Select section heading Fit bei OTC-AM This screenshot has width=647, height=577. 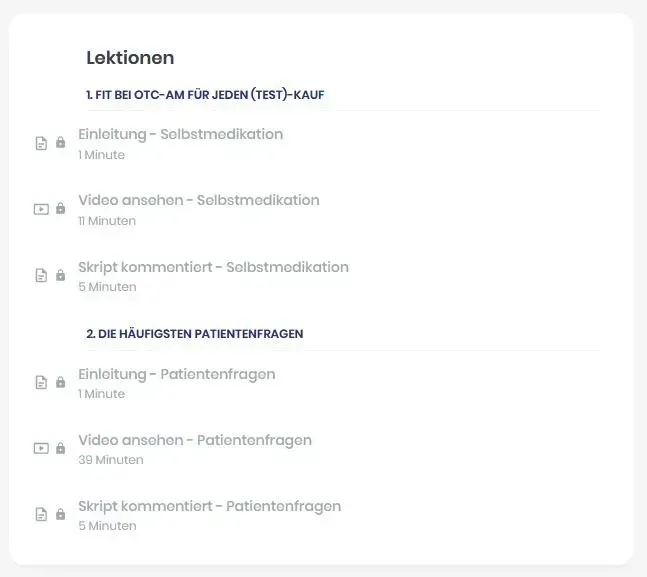(x=205, y=95)
